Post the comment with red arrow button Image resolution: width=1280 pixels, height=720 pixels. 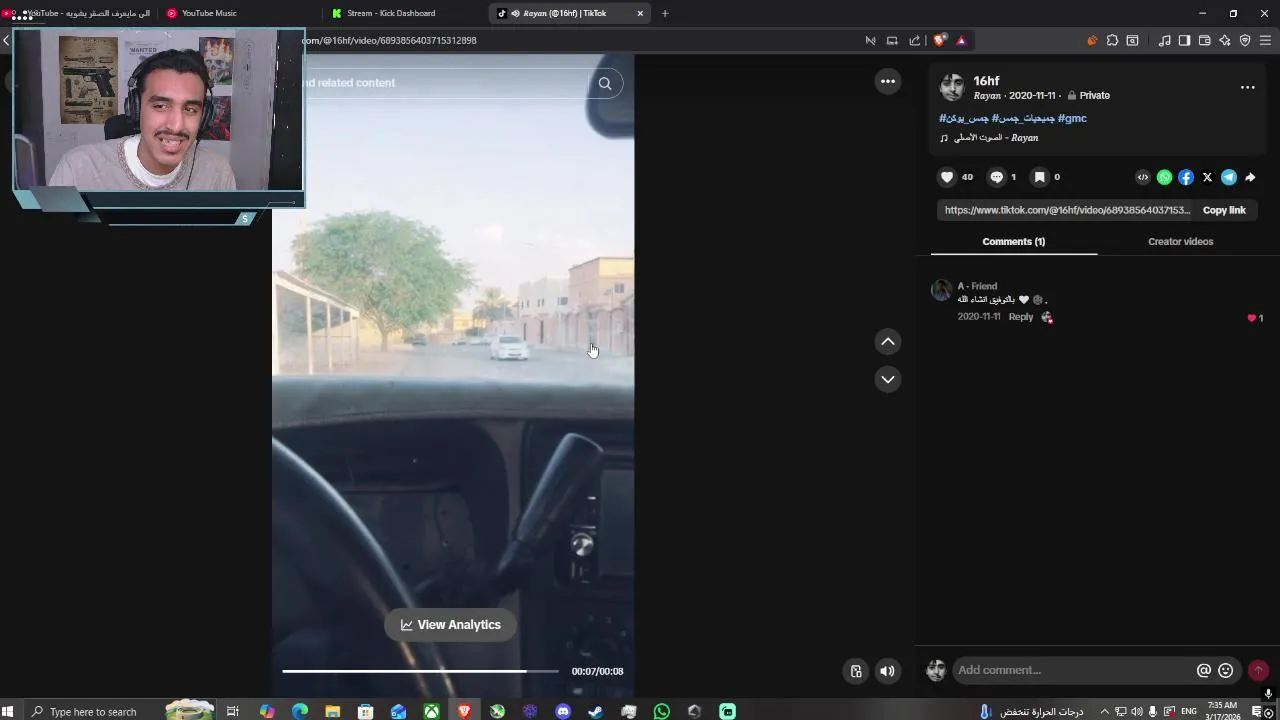pos(1259,670)
